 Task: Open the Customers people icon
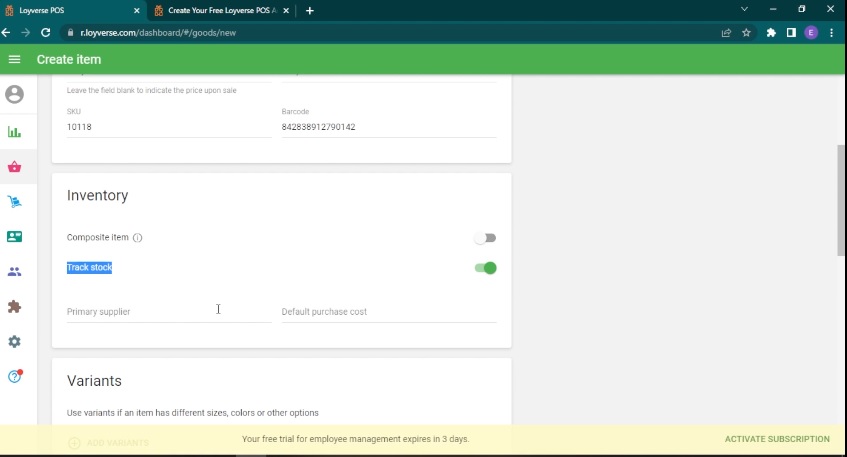point(15,272)
